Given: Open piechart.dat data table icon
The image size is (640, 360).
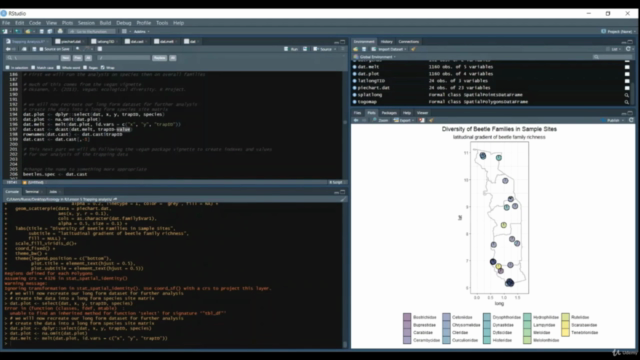Looking at the screenshot, I should (x=627, y=88).
